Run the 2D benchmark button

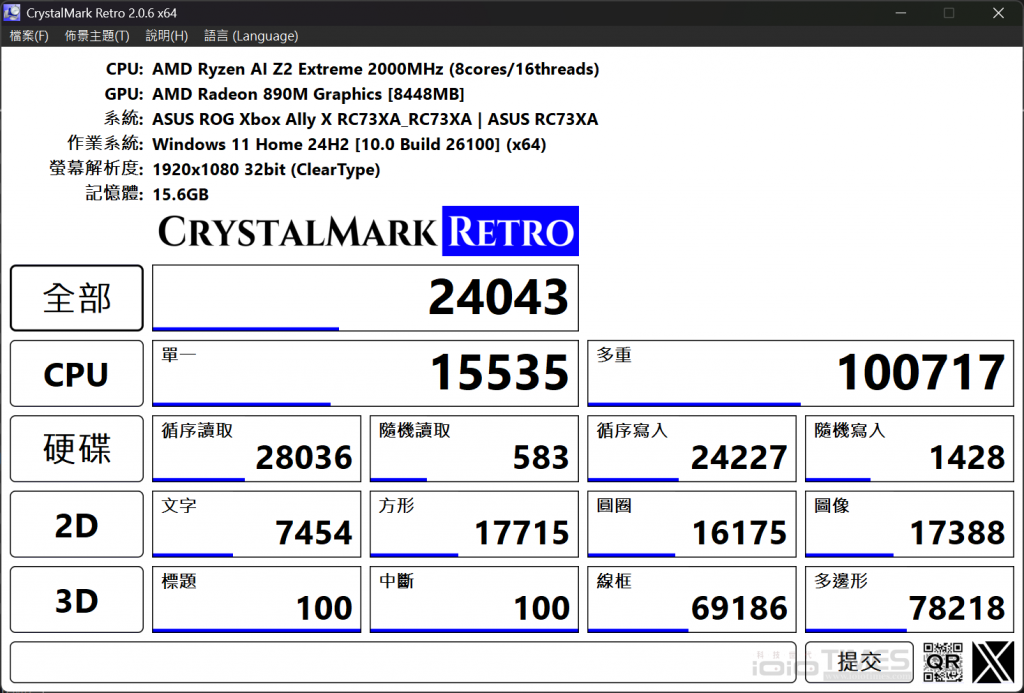tap(76, 524)
